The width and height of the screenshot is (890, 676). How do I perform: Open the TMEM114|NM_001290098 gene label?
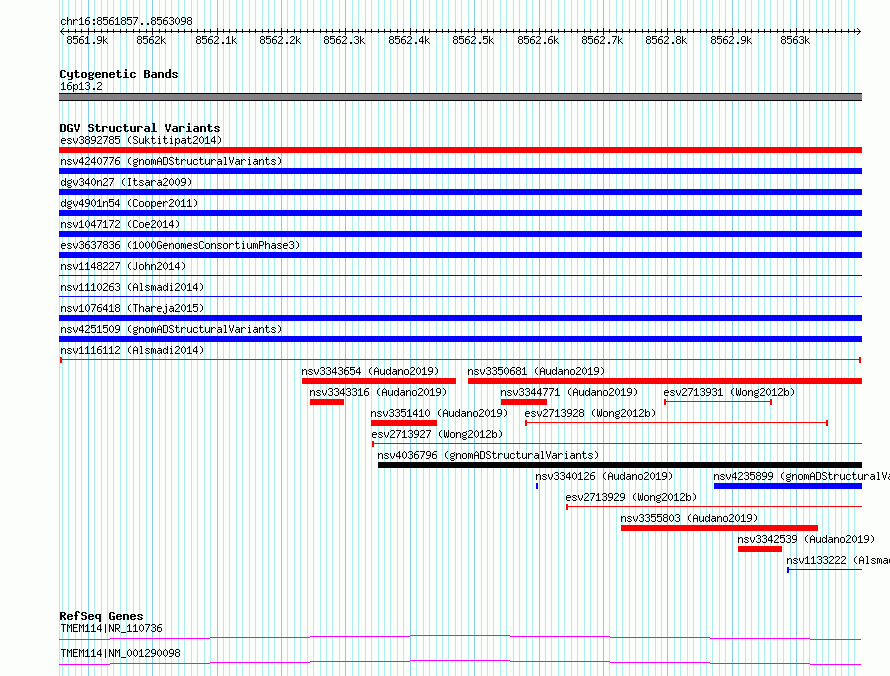point(120,653)
